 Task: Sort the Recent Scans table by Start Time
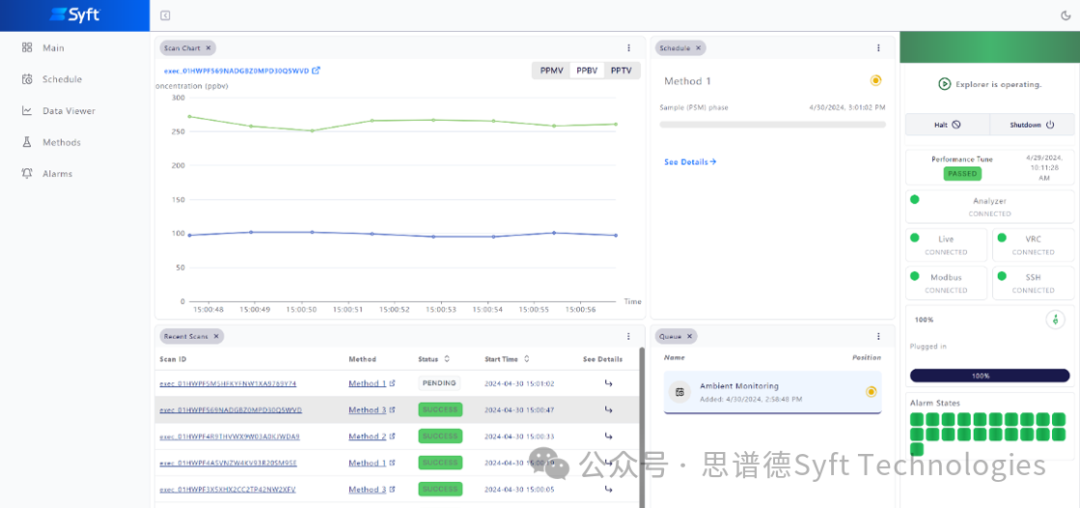527,359
